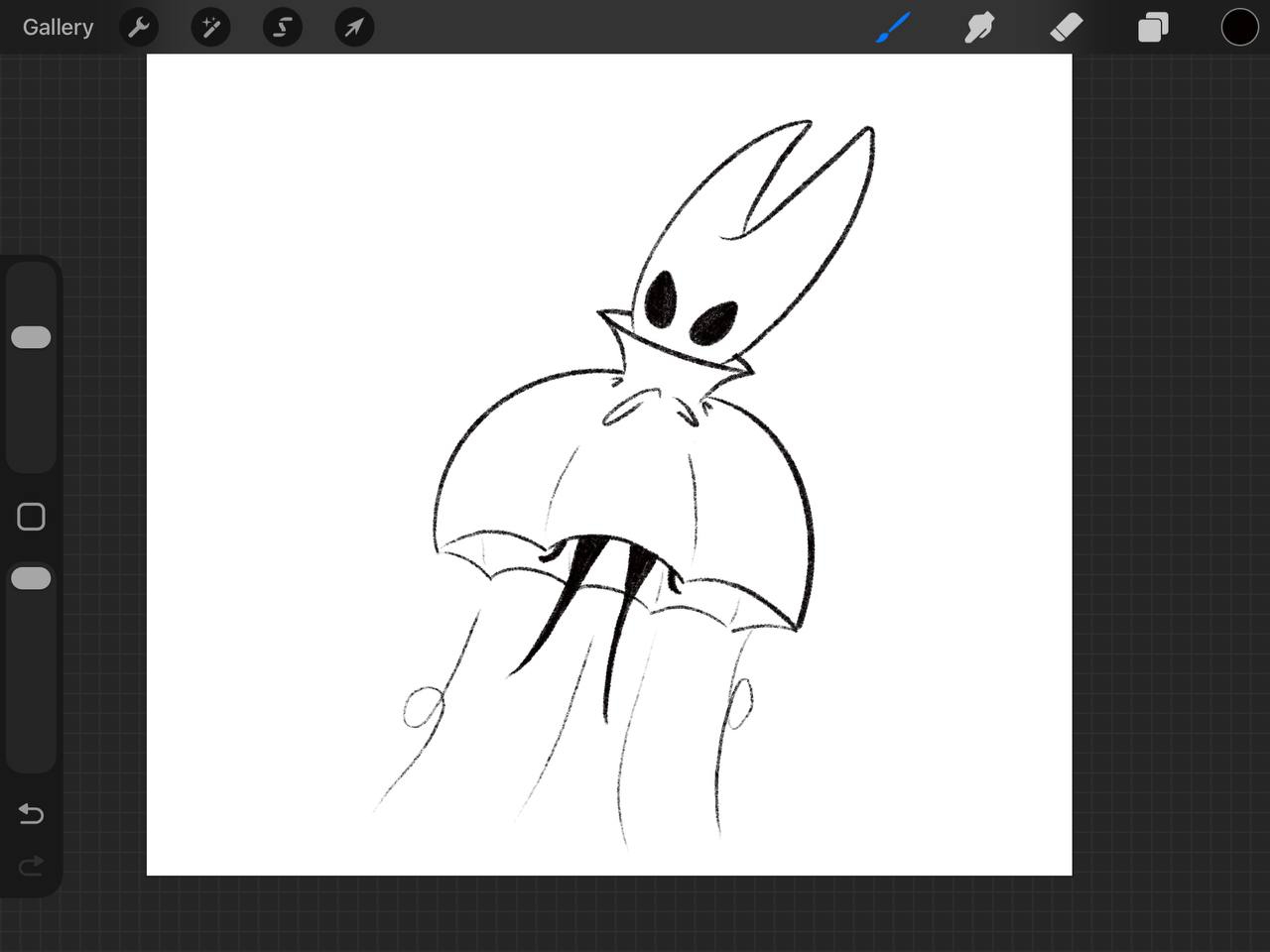Image resolution: width=1270 pixels, height=952 pixels.
Task: Activate the Transform arrow tool
Action: point(354,27)
